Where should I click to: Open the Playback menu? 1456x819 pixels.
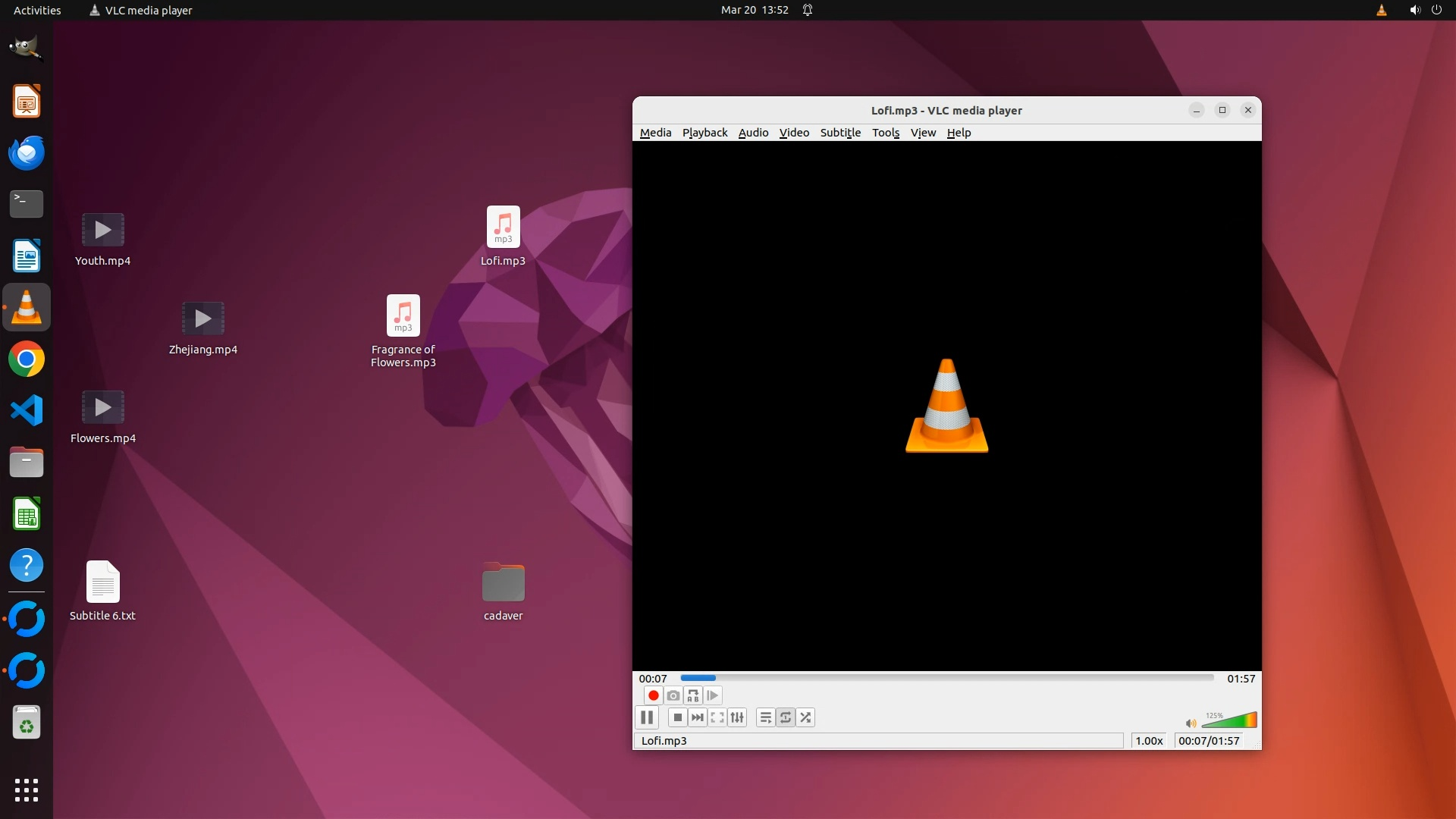704,133
